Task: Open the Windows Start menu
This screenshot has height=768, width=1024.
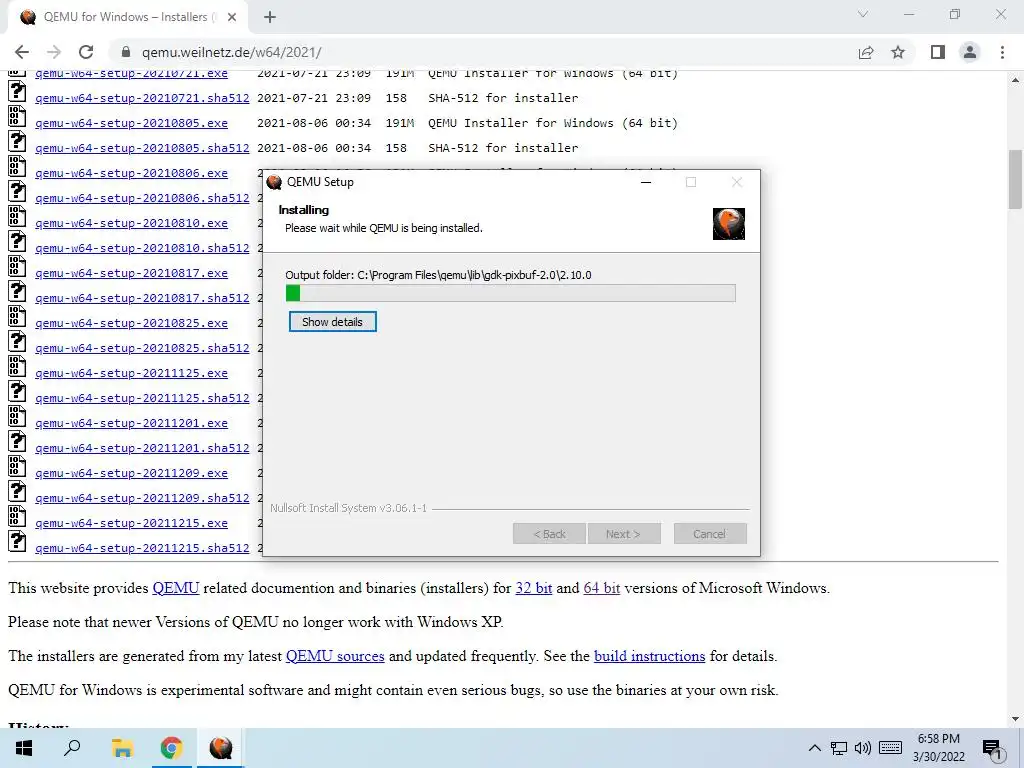Action: point(24,748)
